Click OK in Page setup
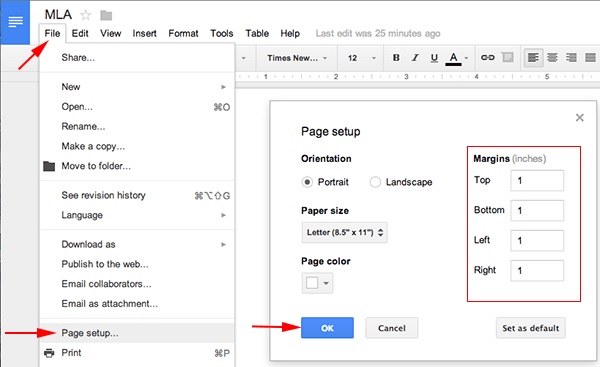 pos(327,328)
